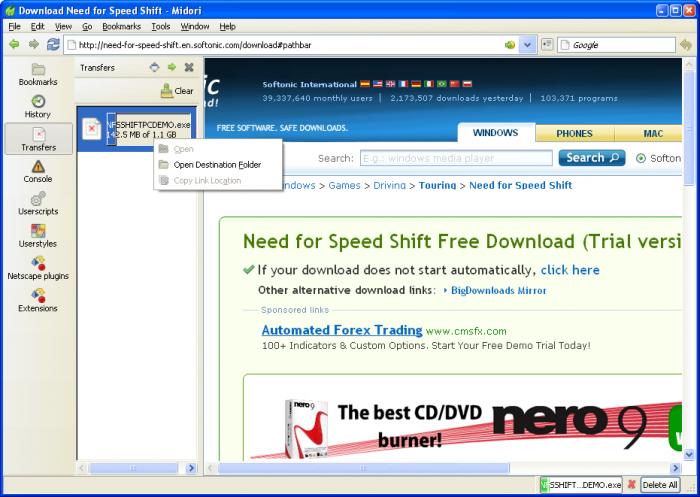700x497 pixels.
Task: Detach the Transfers panel using diamond icon
Action: coord(154,67)
